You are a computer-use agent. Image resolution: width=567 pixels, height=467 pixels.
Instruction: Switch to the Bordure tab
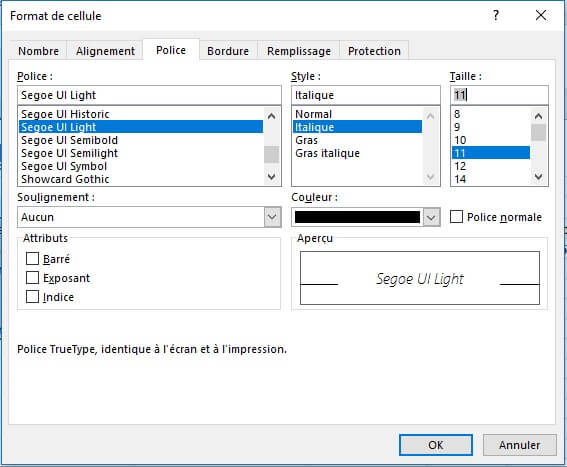click(x=228, y=51)
